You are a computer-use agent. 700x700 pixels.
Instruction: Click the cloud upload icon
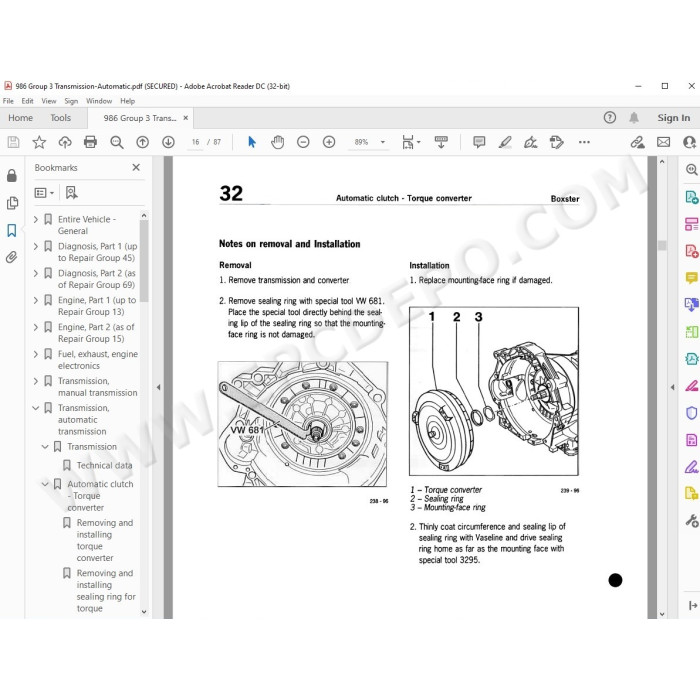tap(65, 142)
